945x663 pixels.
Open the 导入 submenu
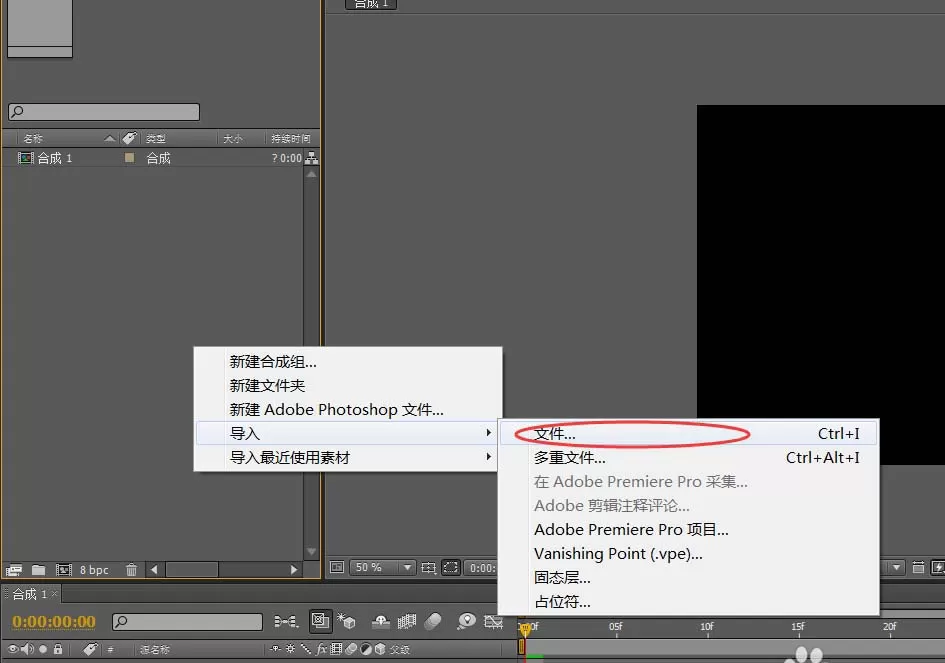click(347, 433)
